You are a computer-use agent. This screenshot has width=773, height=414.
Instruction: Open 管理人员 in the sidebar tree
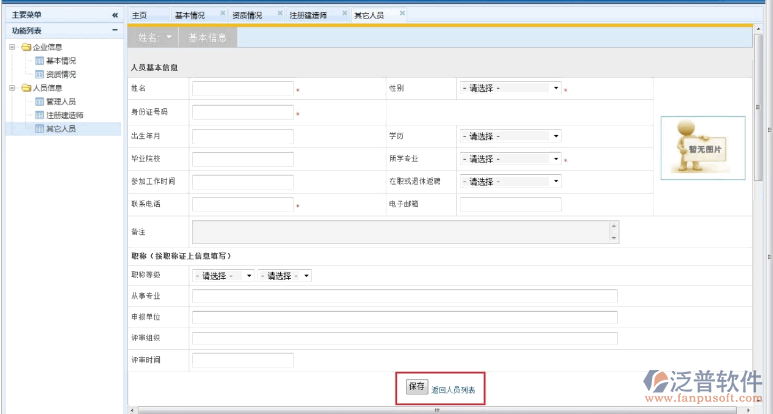tap(60, 101)
